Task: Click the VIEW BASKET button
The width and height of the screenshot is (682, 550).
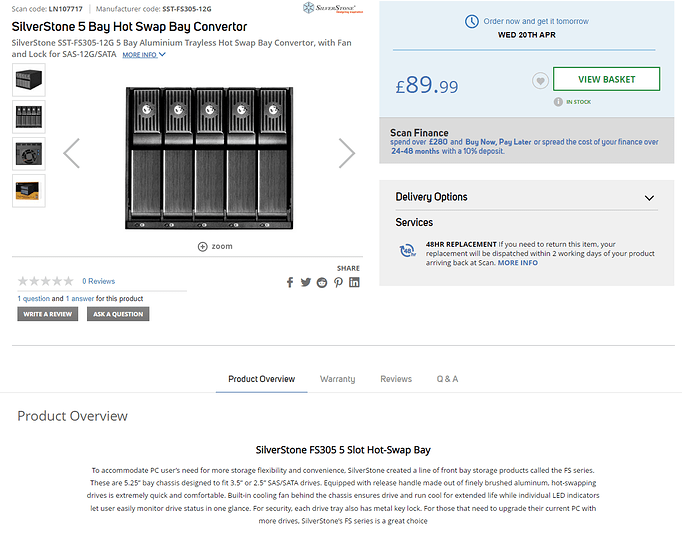Action: point(606,80)
